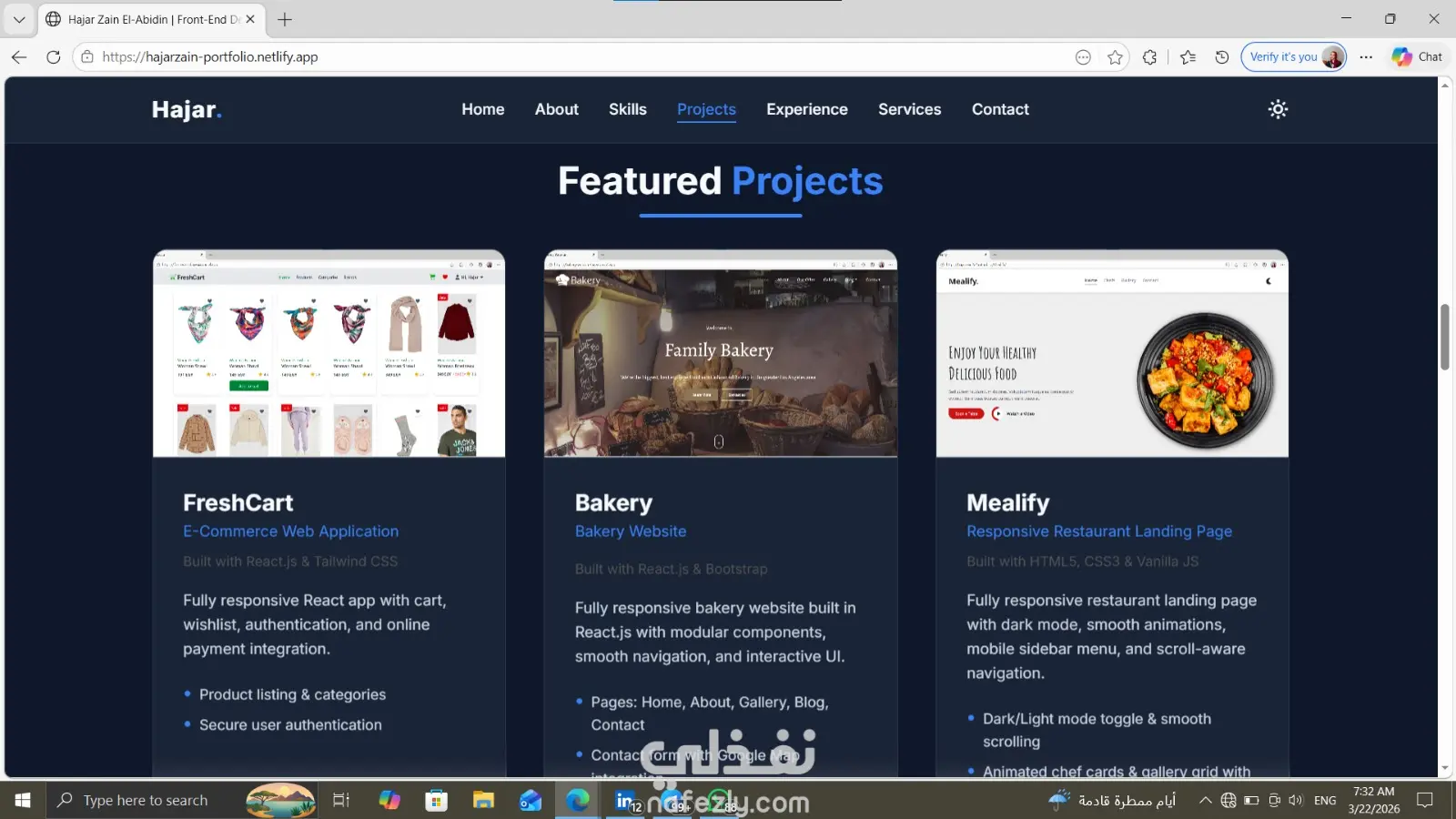Select the Hajar Zain El-Abidin browser tab
The image size is (1456, 819).
(151, 19)
